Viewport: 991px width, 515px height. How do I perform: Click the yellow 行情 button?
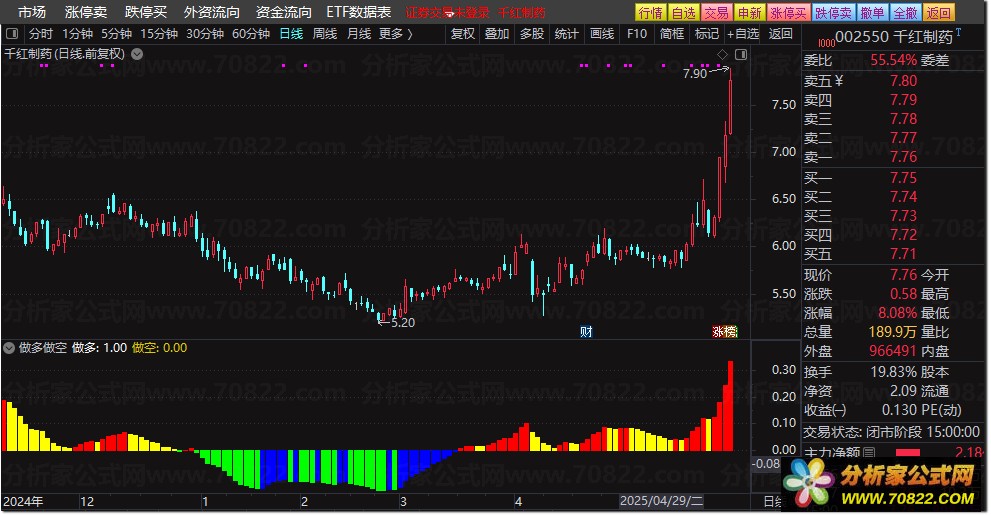pos(650,13)
